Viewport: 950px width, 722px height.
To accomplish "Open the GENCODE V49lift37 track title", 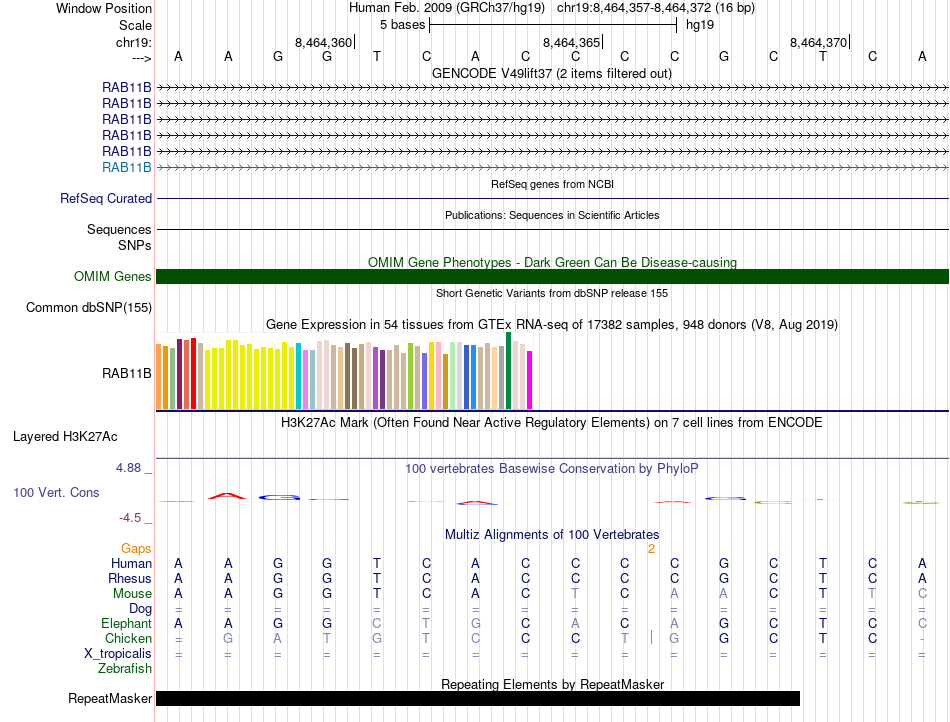I will [x=551, y=74].
